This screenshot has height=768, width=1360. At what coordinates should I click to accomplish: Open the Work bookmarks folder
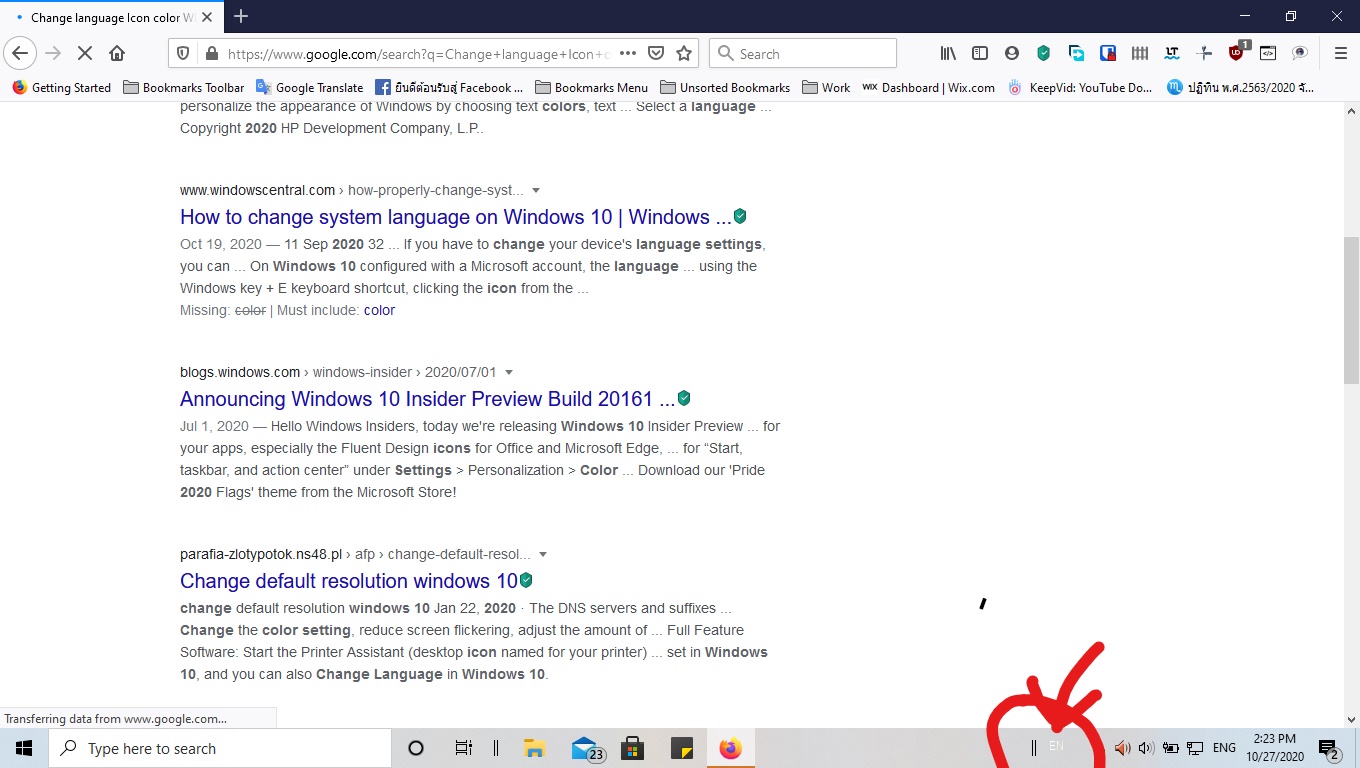[826, 87]
